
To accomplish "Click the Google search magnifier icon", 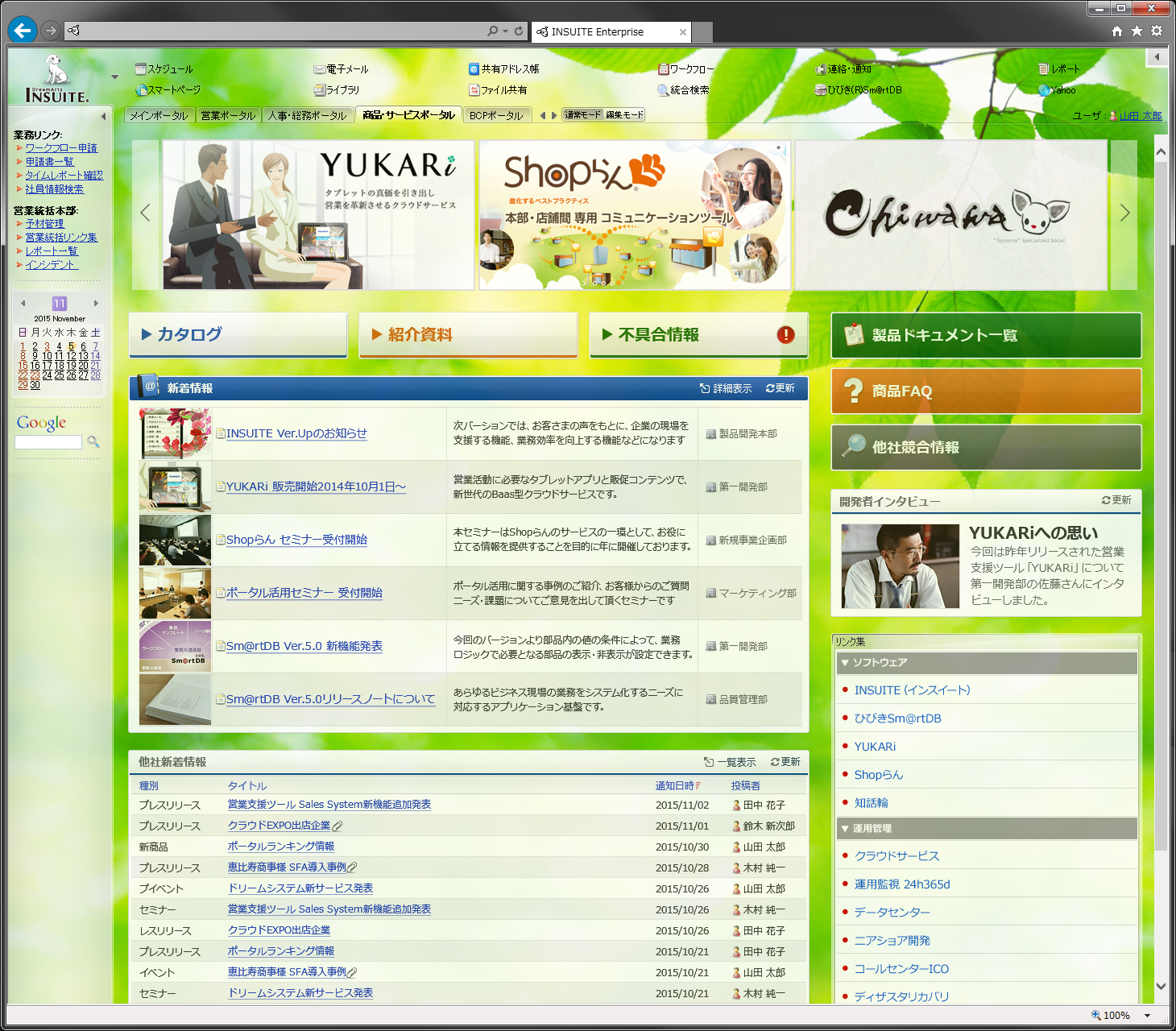I will tap(93, 441).
